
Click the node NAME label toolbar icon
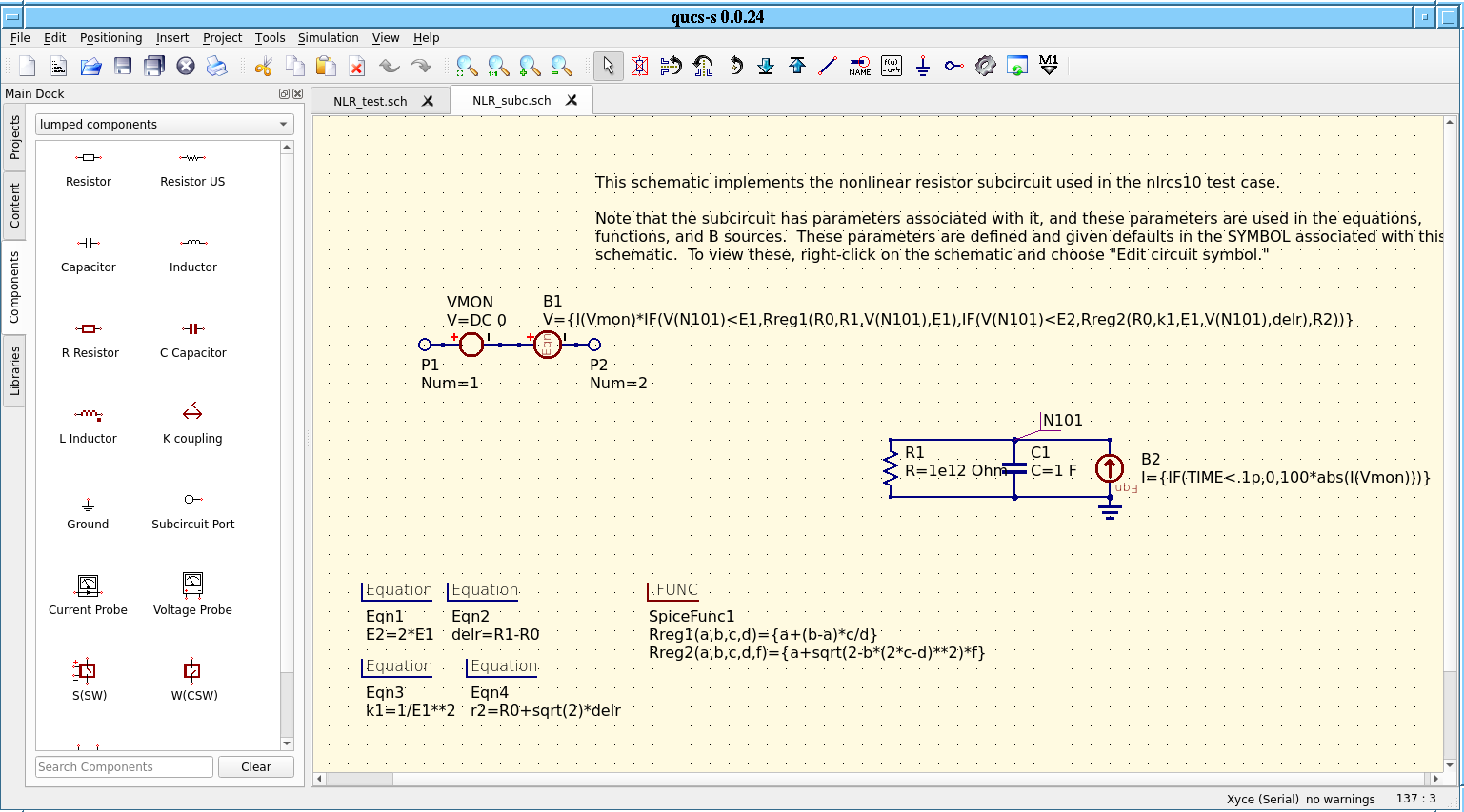click(859, 66)
